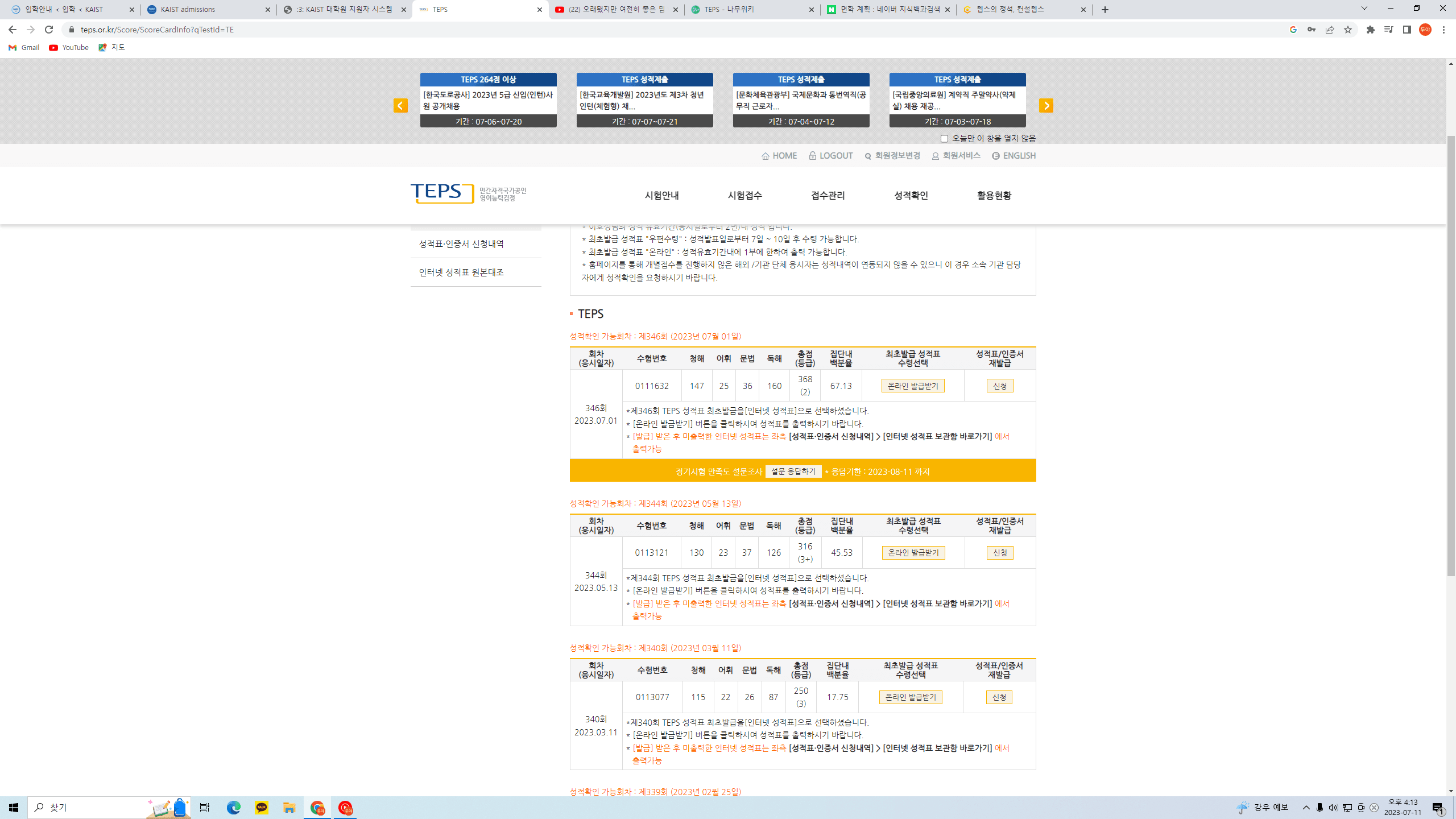Open the 성적확인 menu
This screenshot has width=1456, height=819.
pyautogui.click(x=911, y=195)
